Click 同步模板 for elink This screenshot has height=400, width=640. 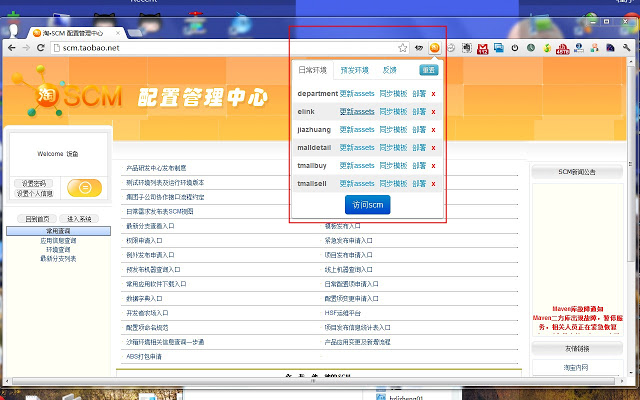coord(393,111)
